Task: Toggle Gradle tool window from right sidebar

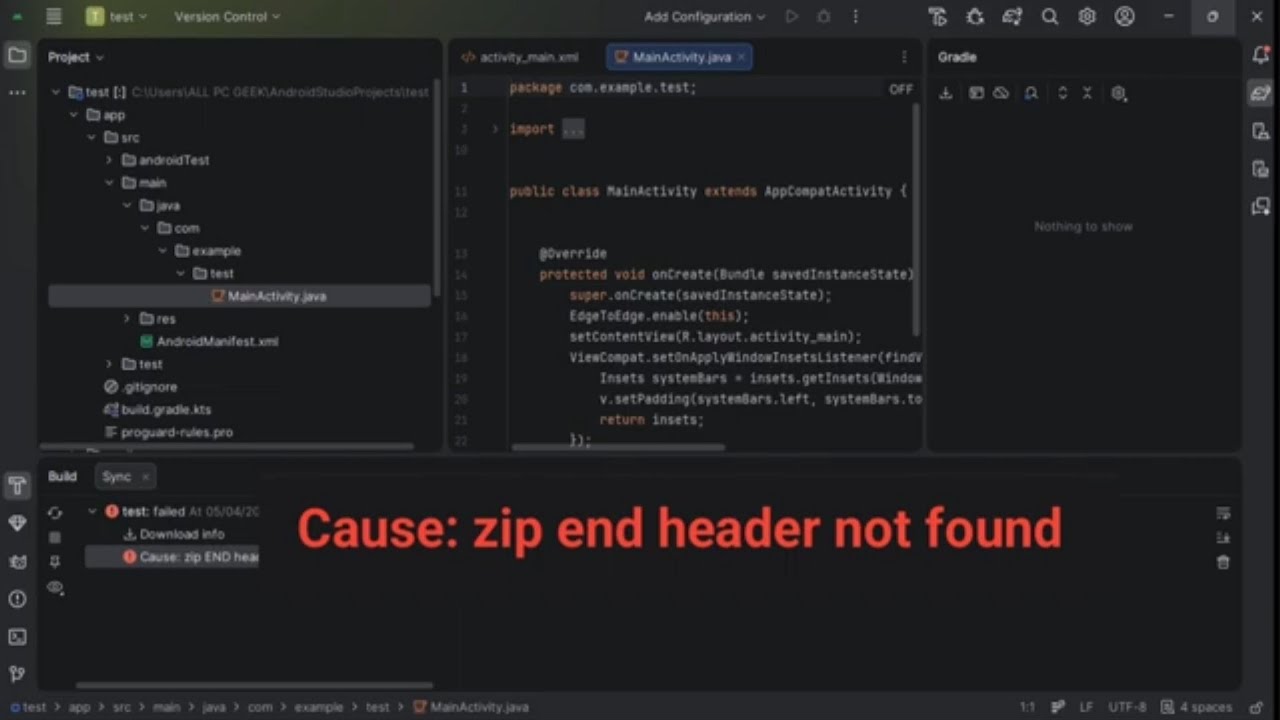Action: [1261, 94]
